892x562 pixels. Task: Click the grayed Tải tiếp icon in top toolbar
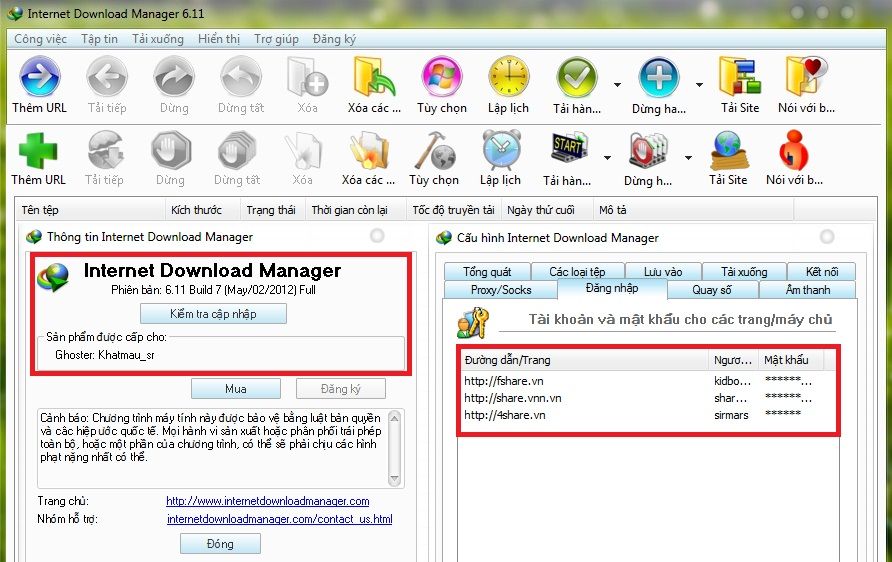click(x=107, y=76)
